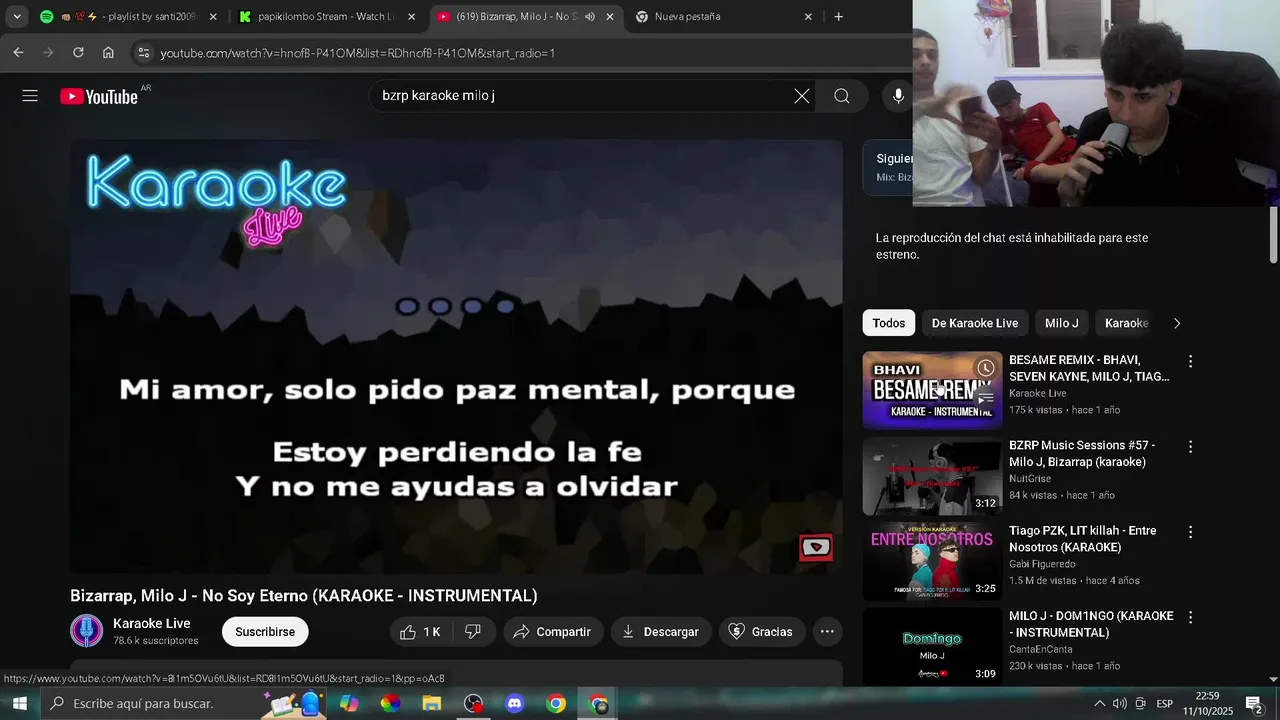
Task: Open the Windows Start menu
Action: (19, 704)
